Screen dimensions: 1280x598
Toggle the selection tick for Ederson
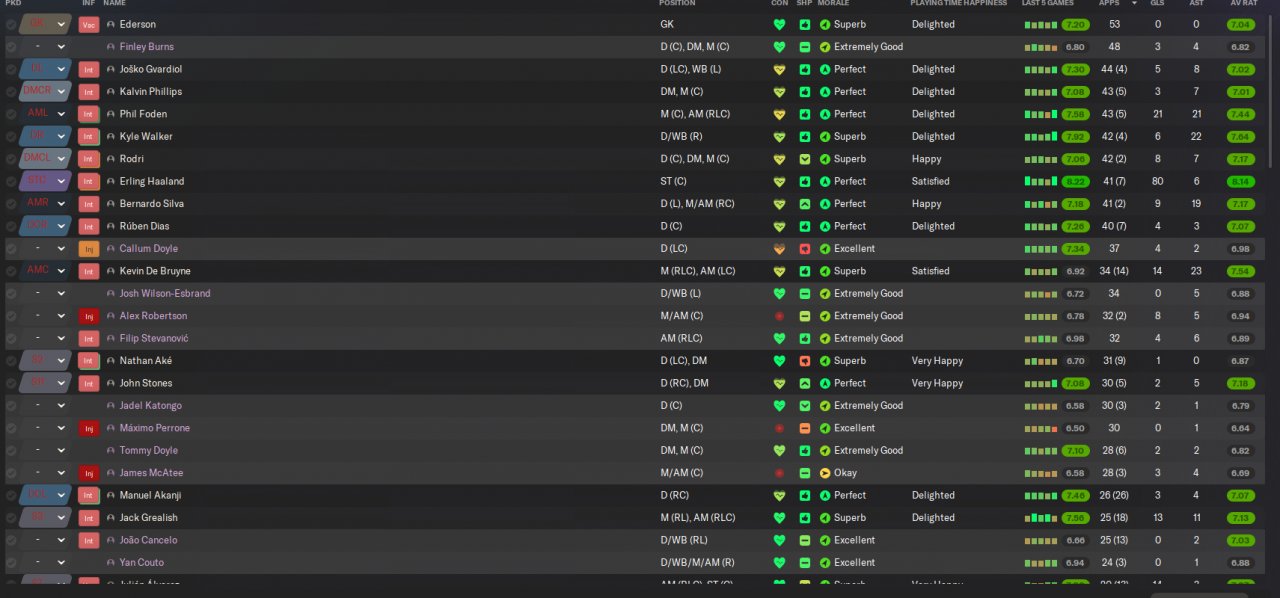(x=11, y=24)
